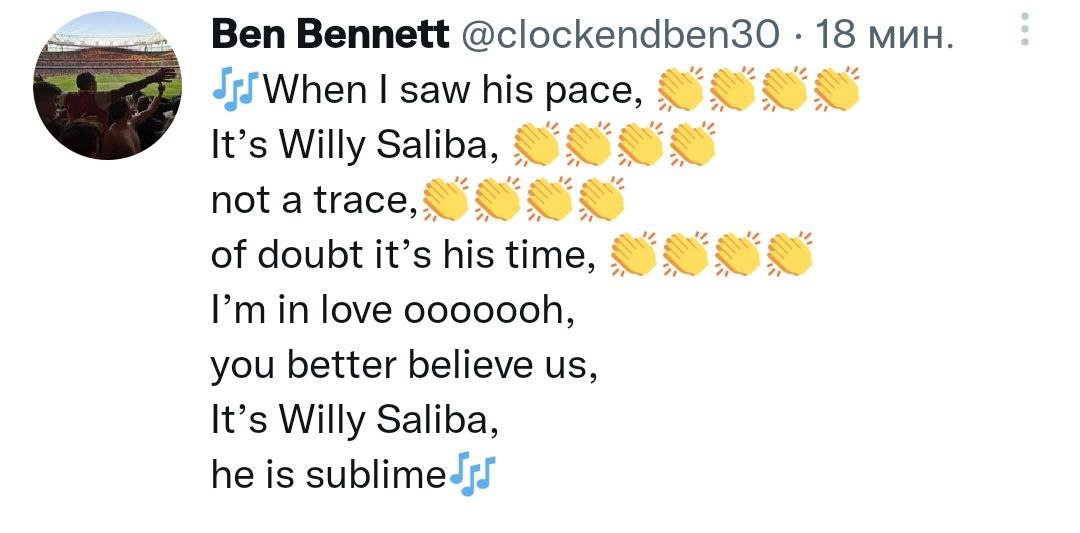Viewport: 1080px width, 533px height.
Task: Click the words "he is sublime"
Action: 329,474
